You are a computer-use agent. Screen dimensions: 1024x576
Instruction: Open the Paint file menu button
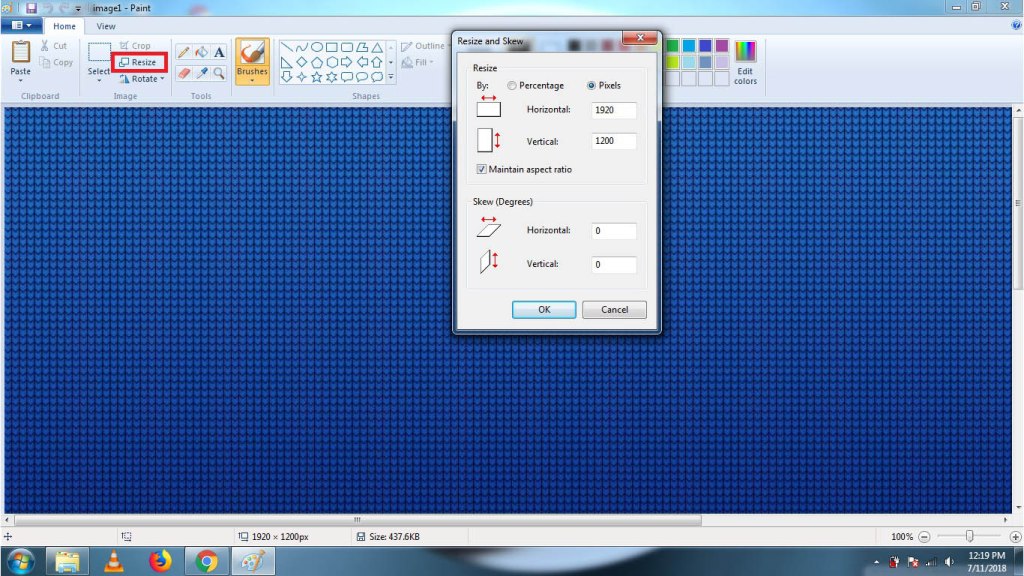(x=21, y=25)
